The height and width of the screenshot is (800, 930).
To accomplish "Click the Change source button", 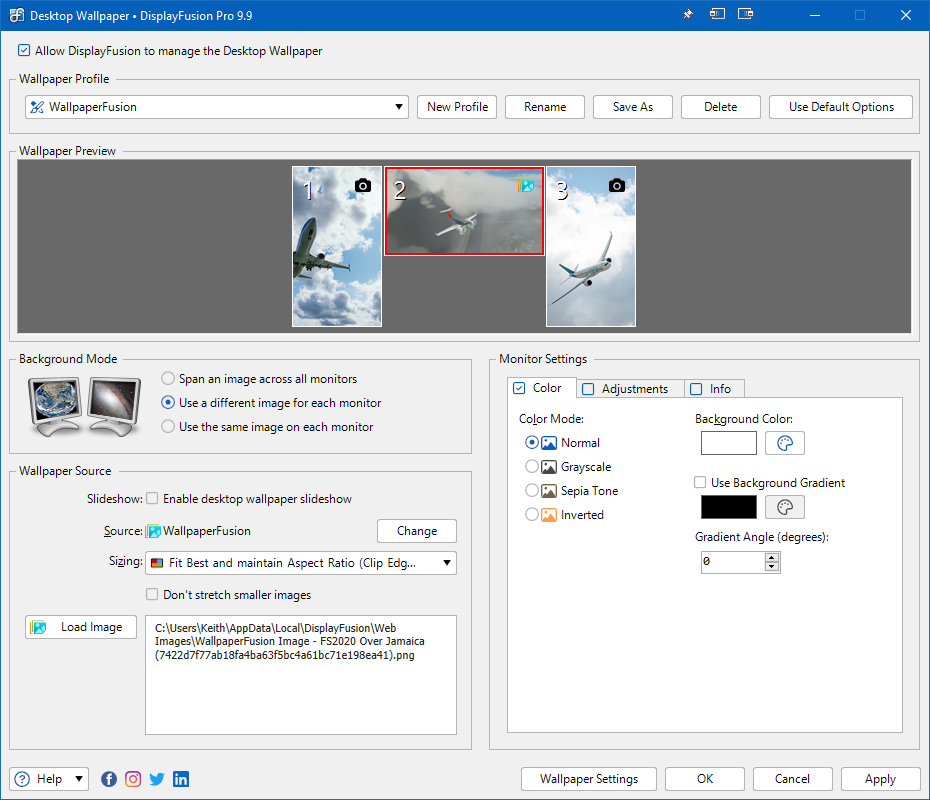I will [x=417, y=531].
